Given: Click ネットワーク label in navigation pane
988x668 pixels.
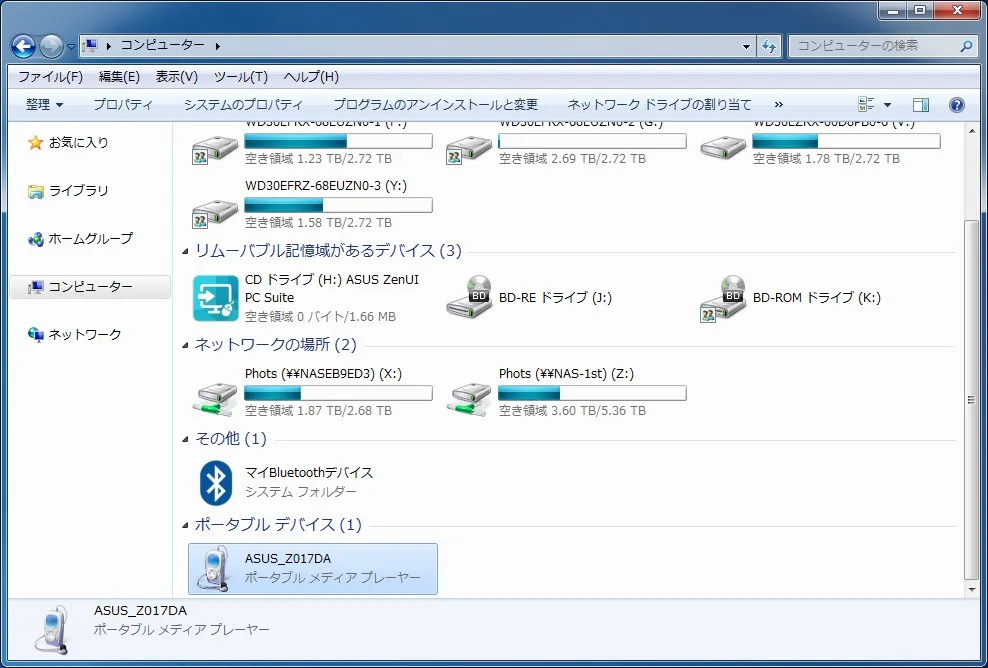Looking at the screenshot, I should click(x=85, y=335).
